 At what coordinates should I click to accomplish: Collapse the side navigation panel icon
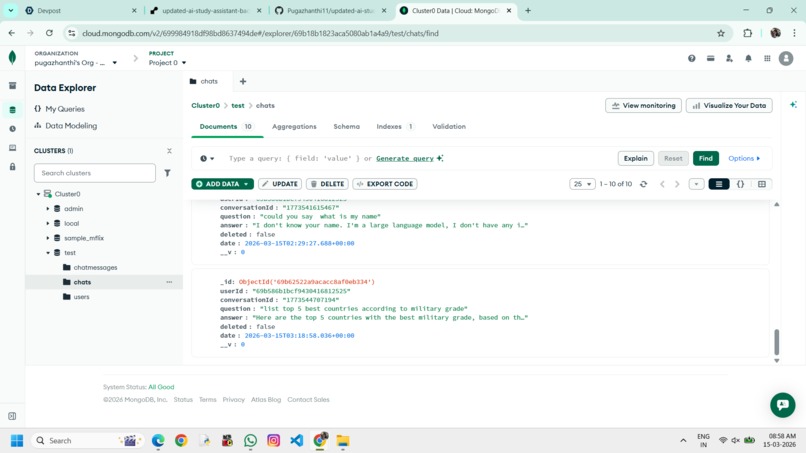click(12, 416)
